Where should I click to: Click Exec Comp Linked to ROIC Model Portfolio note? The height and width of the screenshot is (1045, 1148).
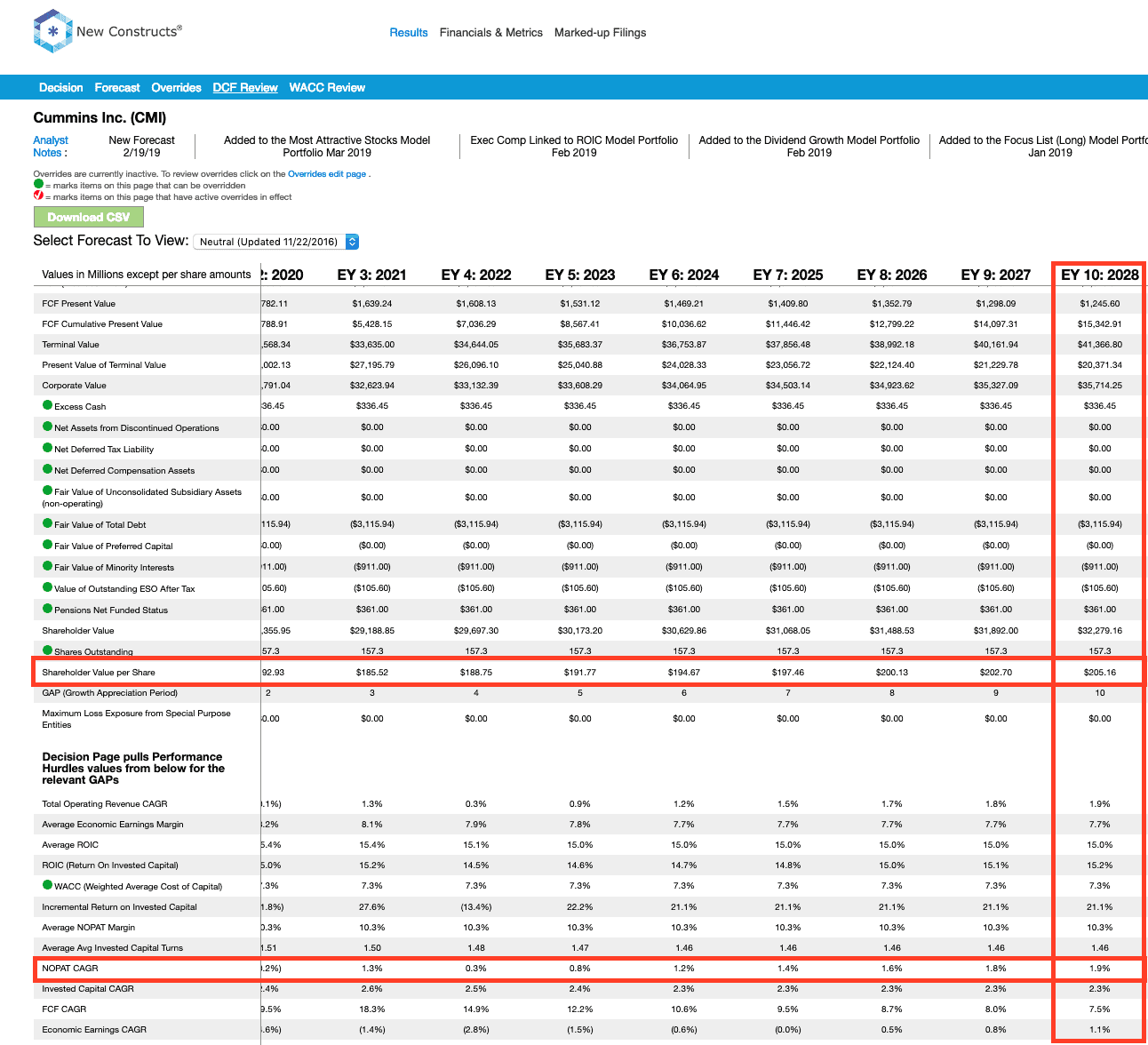tap(574, 147)
